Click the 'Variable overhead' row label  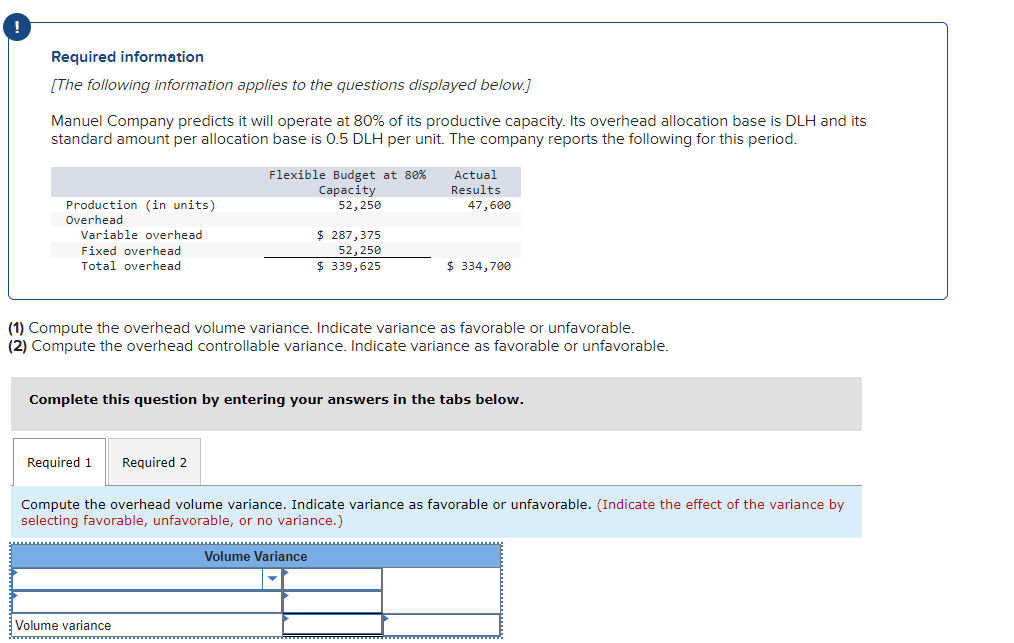(142, 235)
